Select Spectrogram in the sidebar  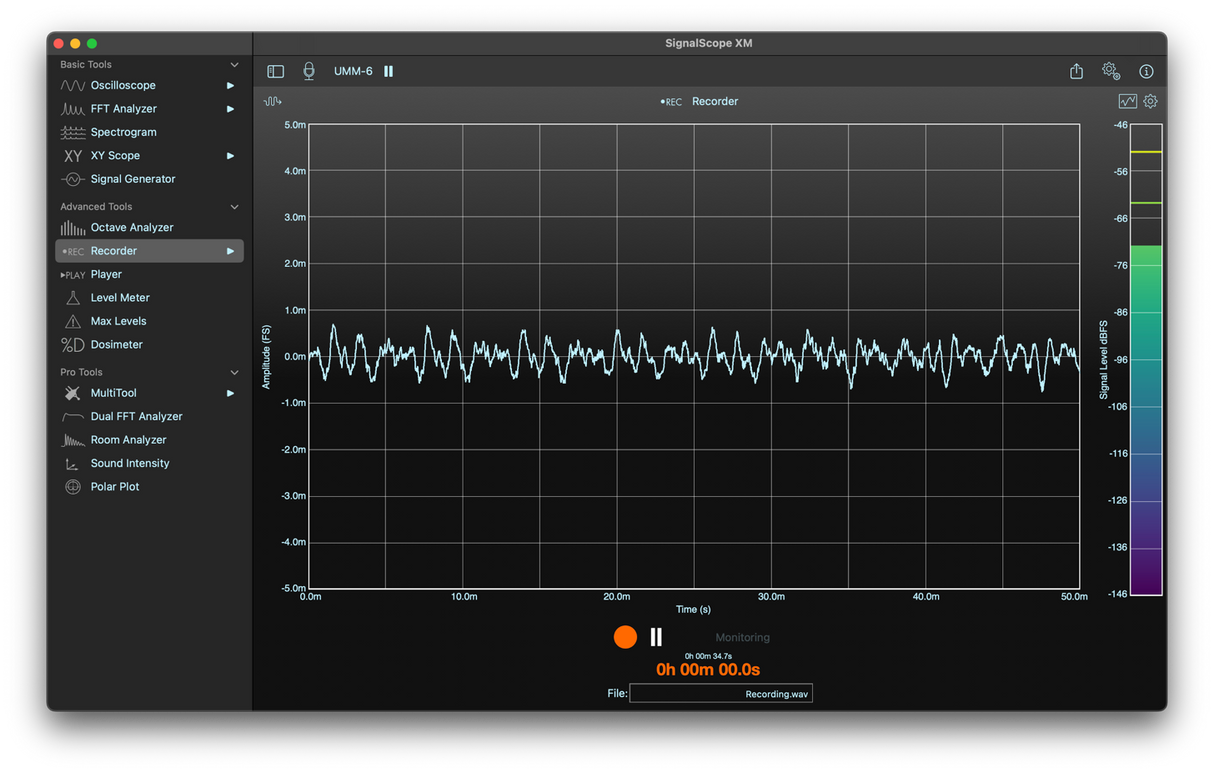click(123, 132)
